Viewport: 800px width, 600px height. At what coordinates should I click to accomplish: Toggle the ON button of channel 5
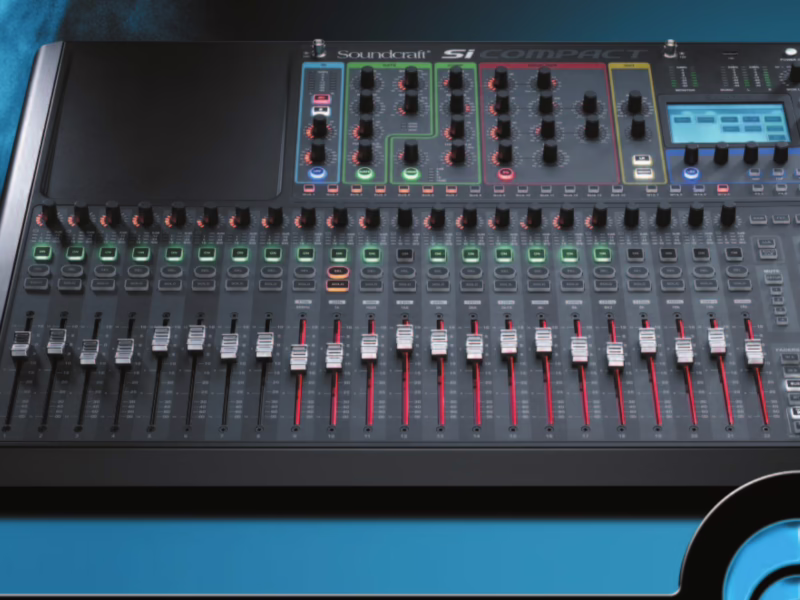click(173, 252)
